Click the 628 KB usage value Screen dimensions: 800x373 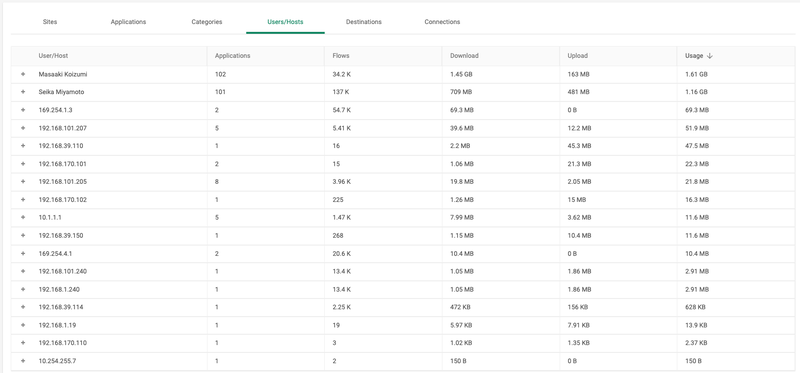coord(695,307)
